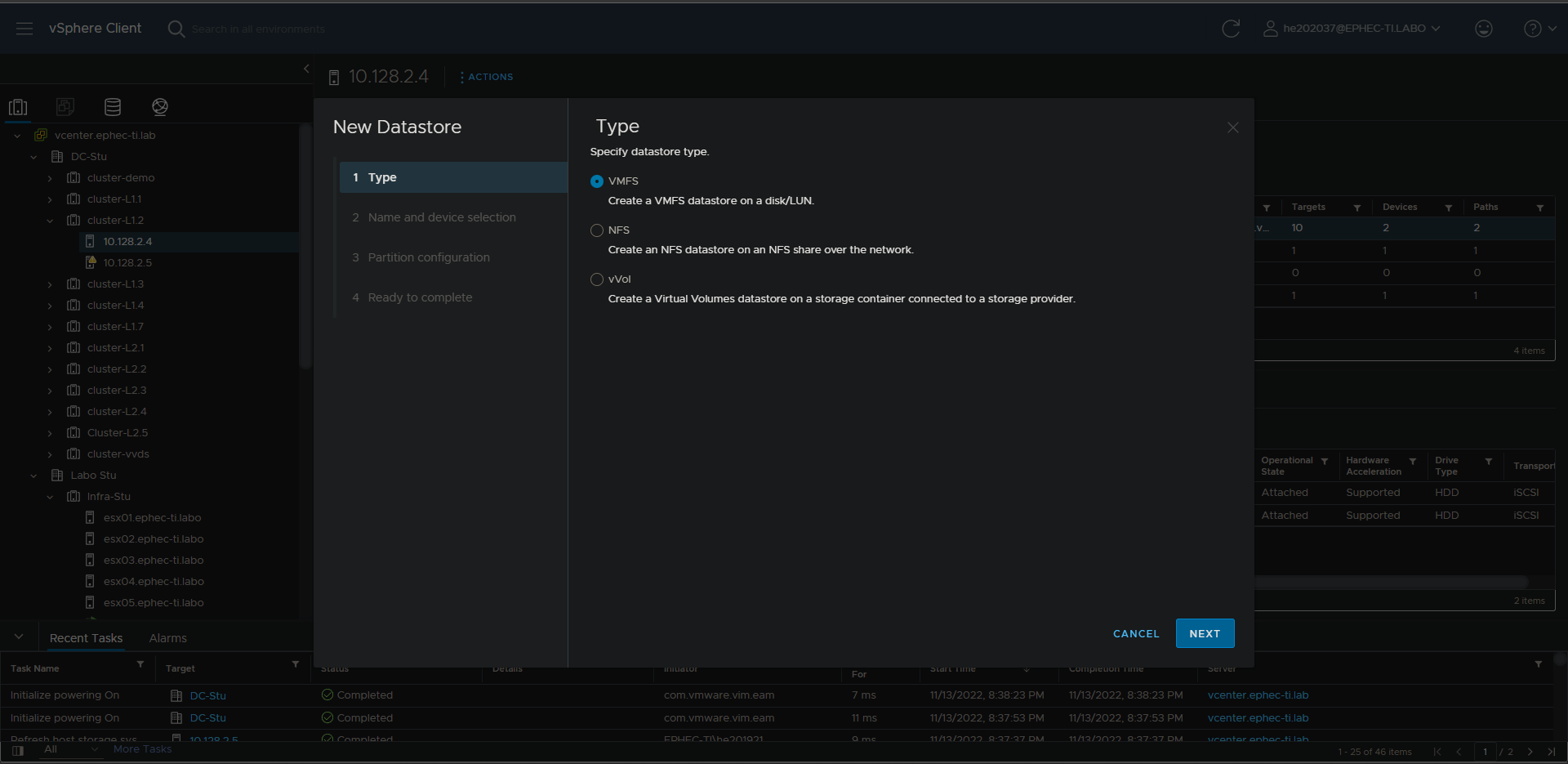Click the tasks page number field
The width and height of the screenshot is (1568, 764).
(x=1485, y=752)
